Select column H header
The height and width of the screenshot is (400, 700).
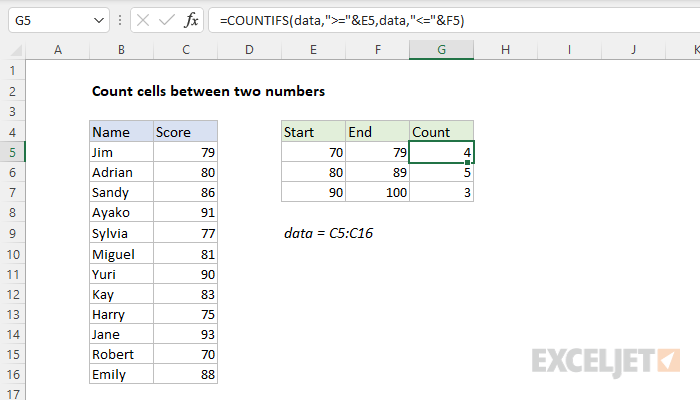[x=505, y=50]
